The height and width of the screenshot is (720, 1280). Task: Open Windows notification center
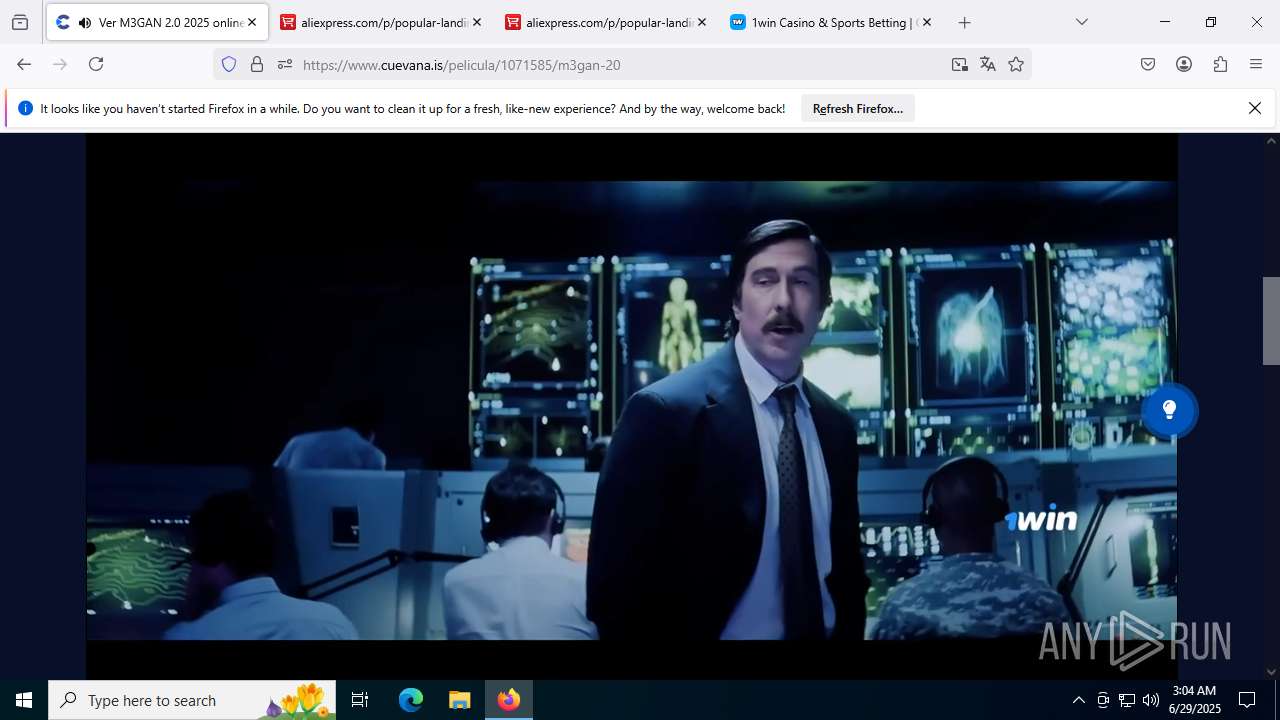[x=1247, y=700]
